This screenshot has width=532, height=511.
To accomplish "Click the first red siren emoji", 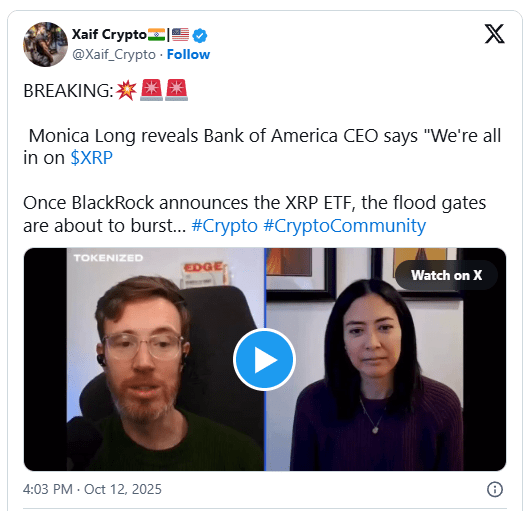I will coord(151,90).
